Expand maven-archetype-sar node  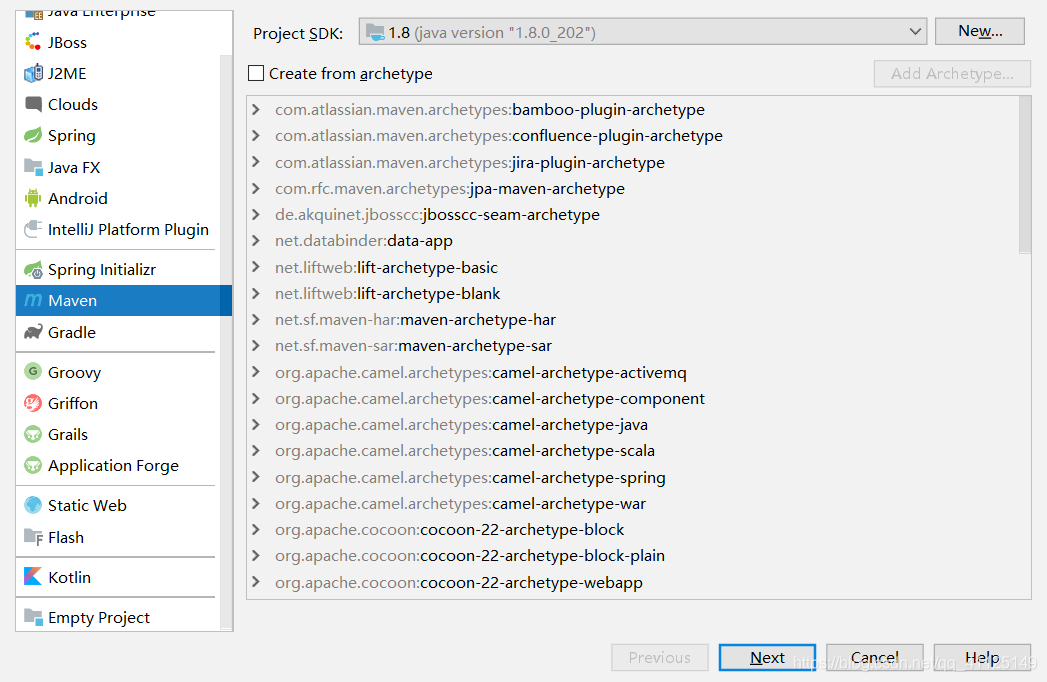click(x=256, y=345)
